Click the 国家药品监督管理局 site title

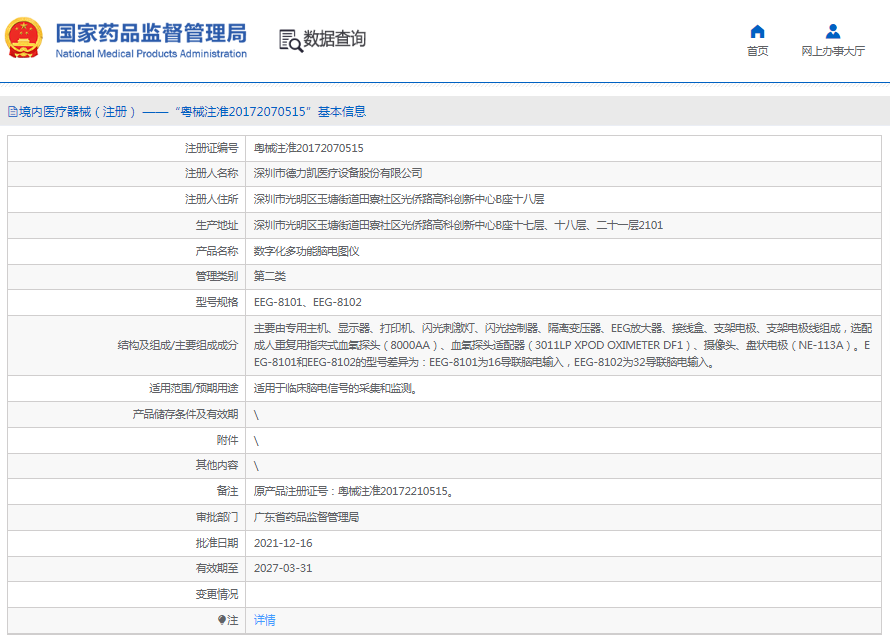[x=150, y=32]
